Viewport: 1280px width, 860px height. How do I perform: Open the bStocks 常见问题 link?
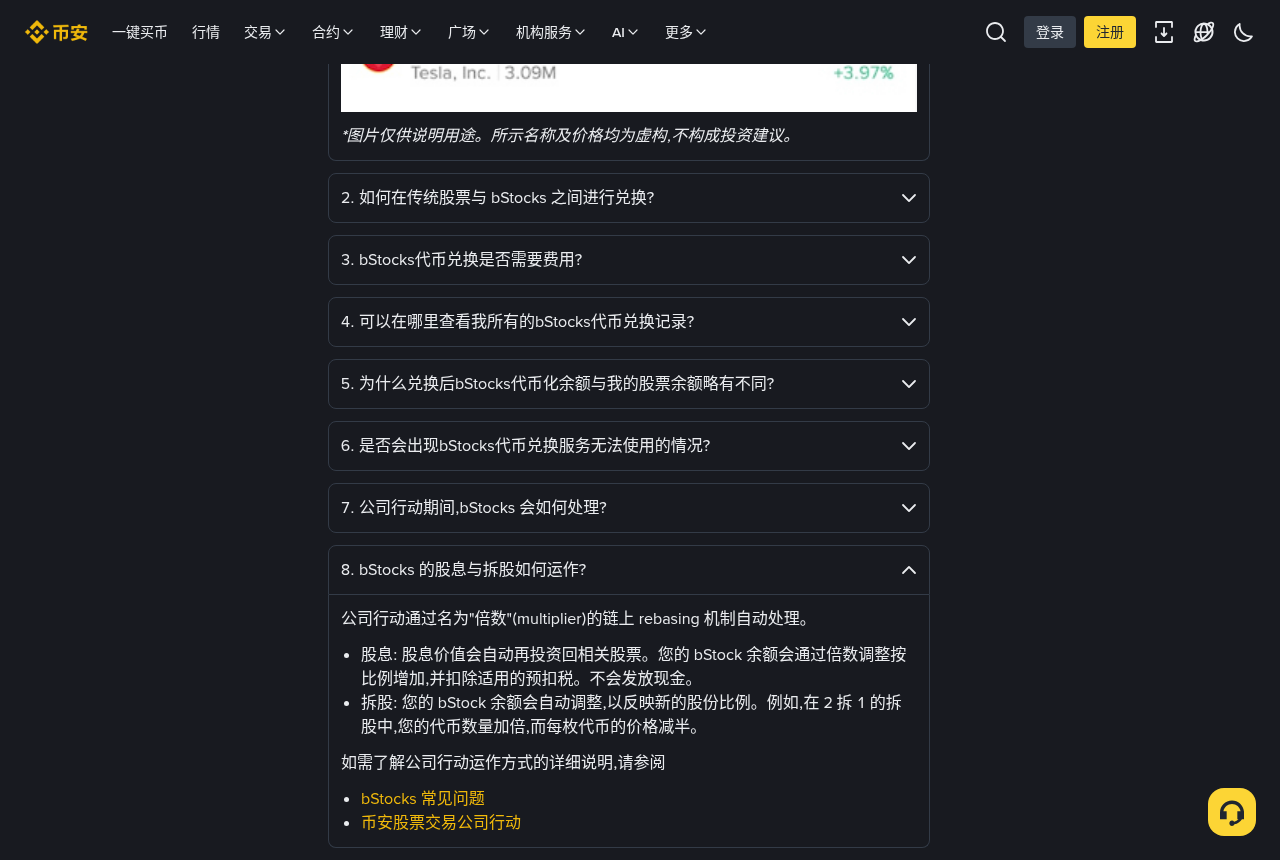423,798
